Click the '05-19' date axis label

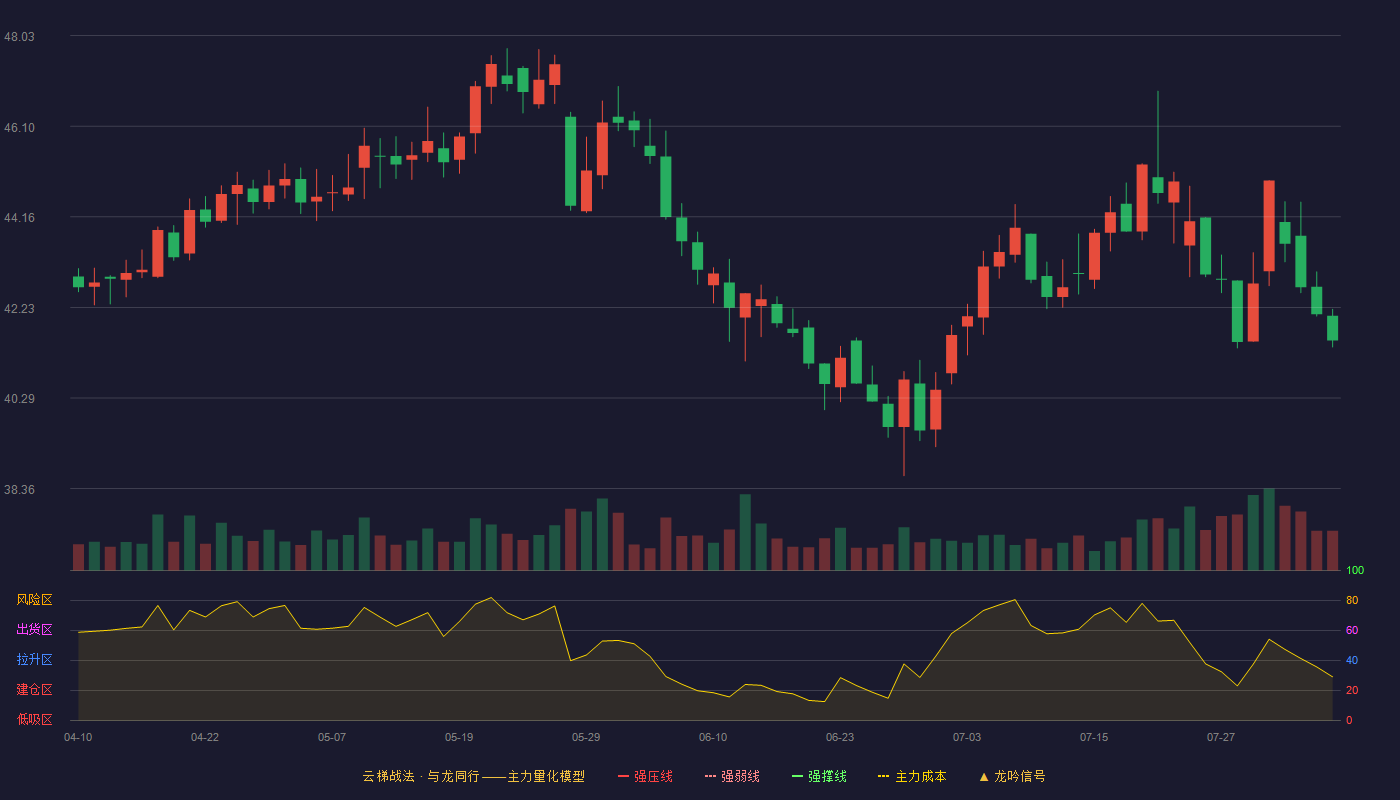[459, 737]
